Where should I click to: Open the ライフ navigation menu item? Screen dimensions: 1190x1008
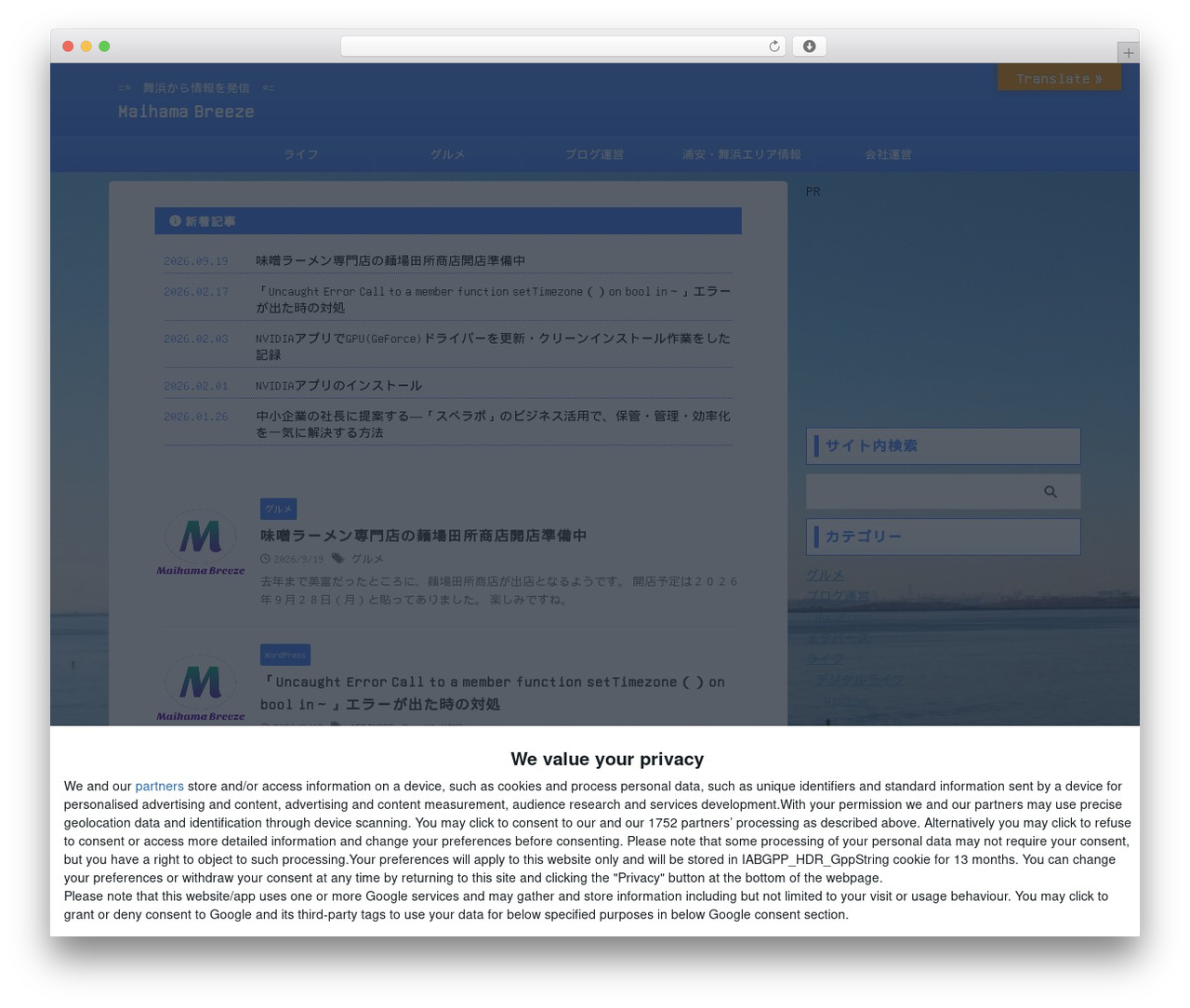[x=300, y=154]
